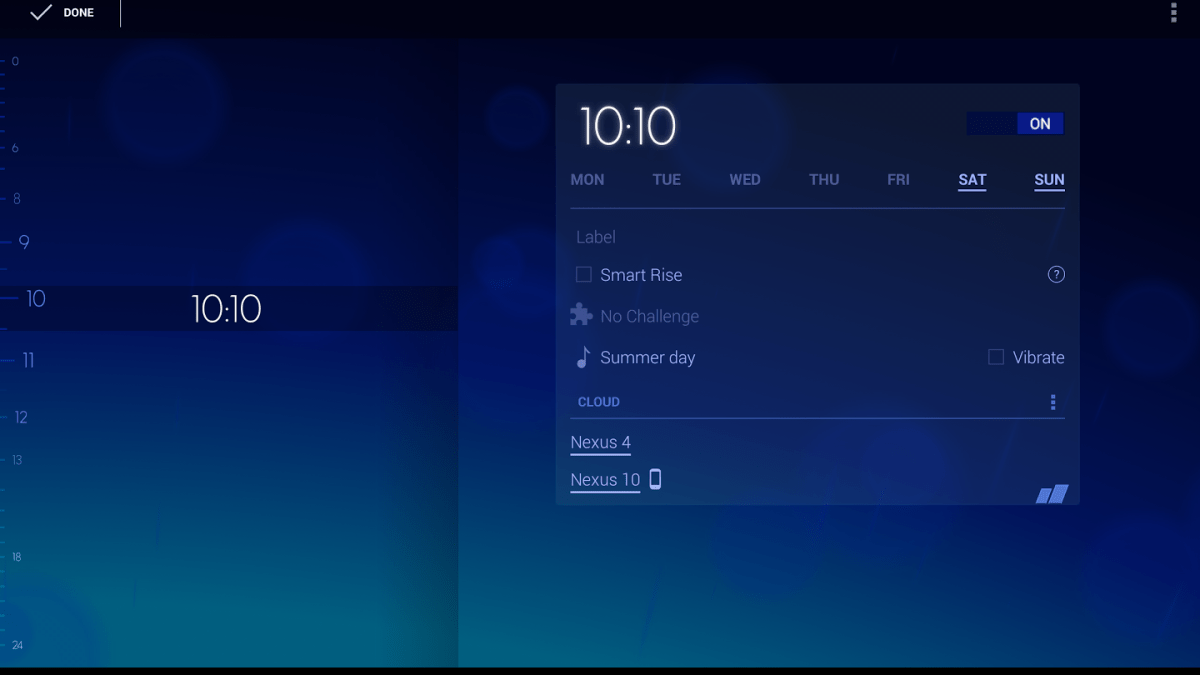Viewport: 1200px width, 675px height.
Task: Select the Nexus 4 device
Action: [600, 442]
